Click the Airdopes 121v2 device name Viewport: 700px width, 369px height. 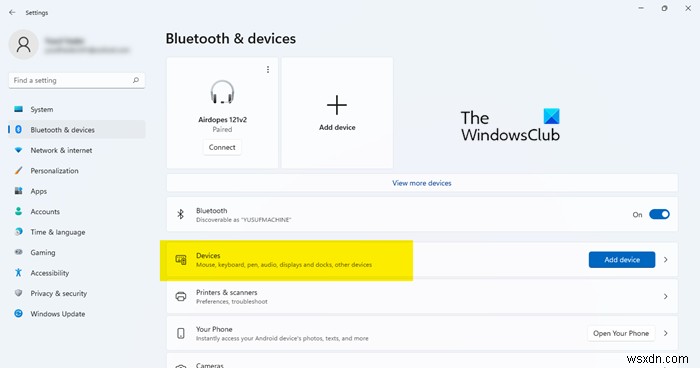pyautogui.click(x=222, y=120)
